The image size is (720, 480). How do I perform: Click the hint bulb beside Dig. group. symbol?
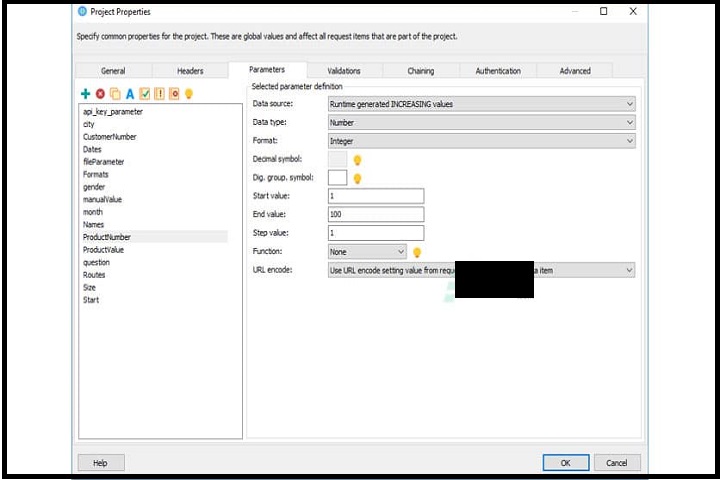coord(357,178)
